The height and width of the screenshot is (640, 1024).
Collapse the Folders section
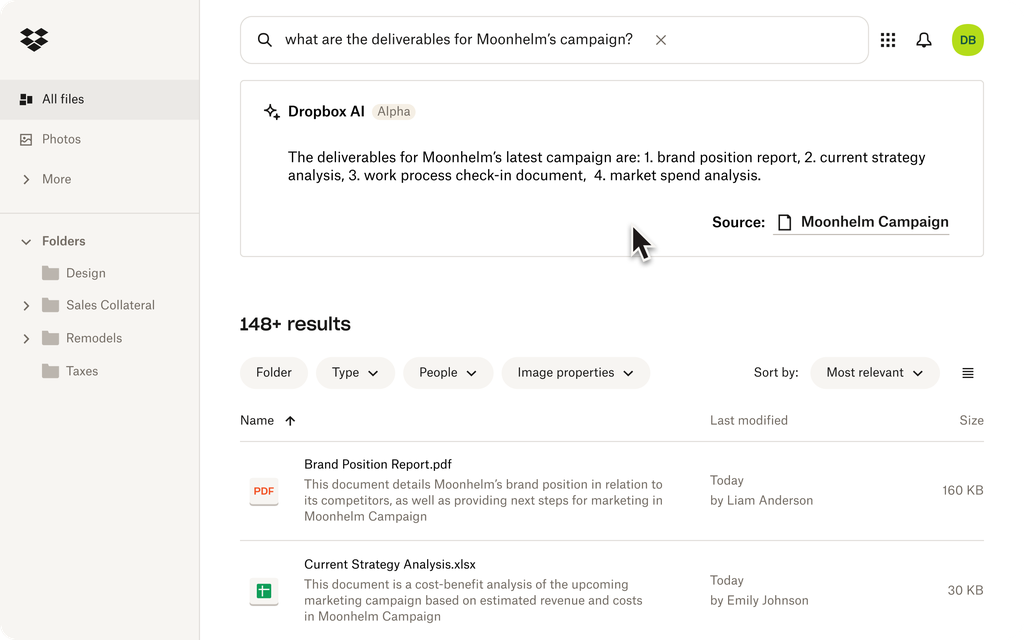[x=25, y=241]
